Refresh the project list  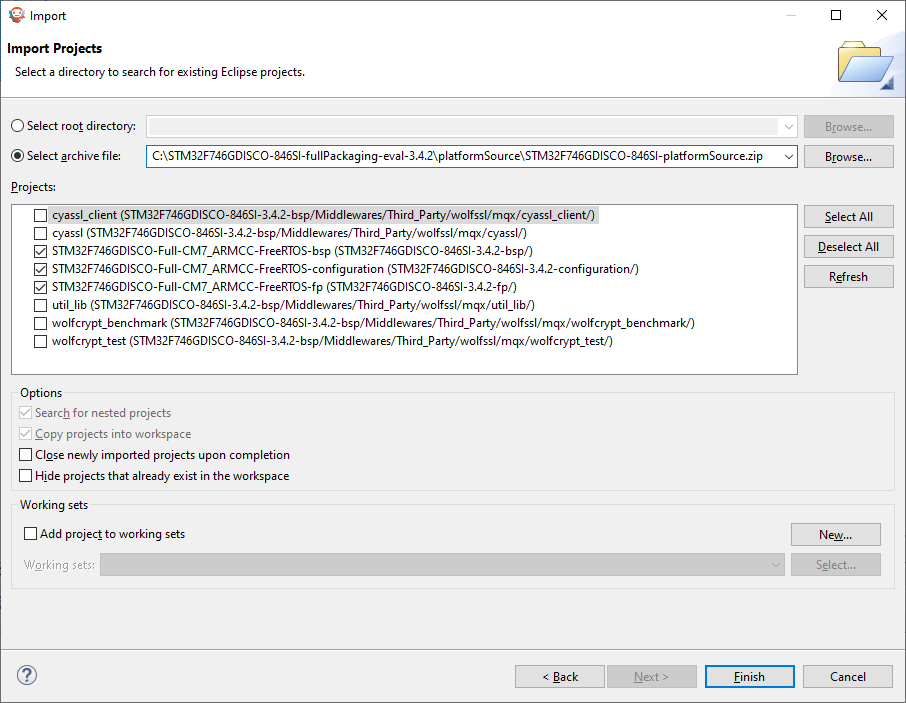click(848, 276)
